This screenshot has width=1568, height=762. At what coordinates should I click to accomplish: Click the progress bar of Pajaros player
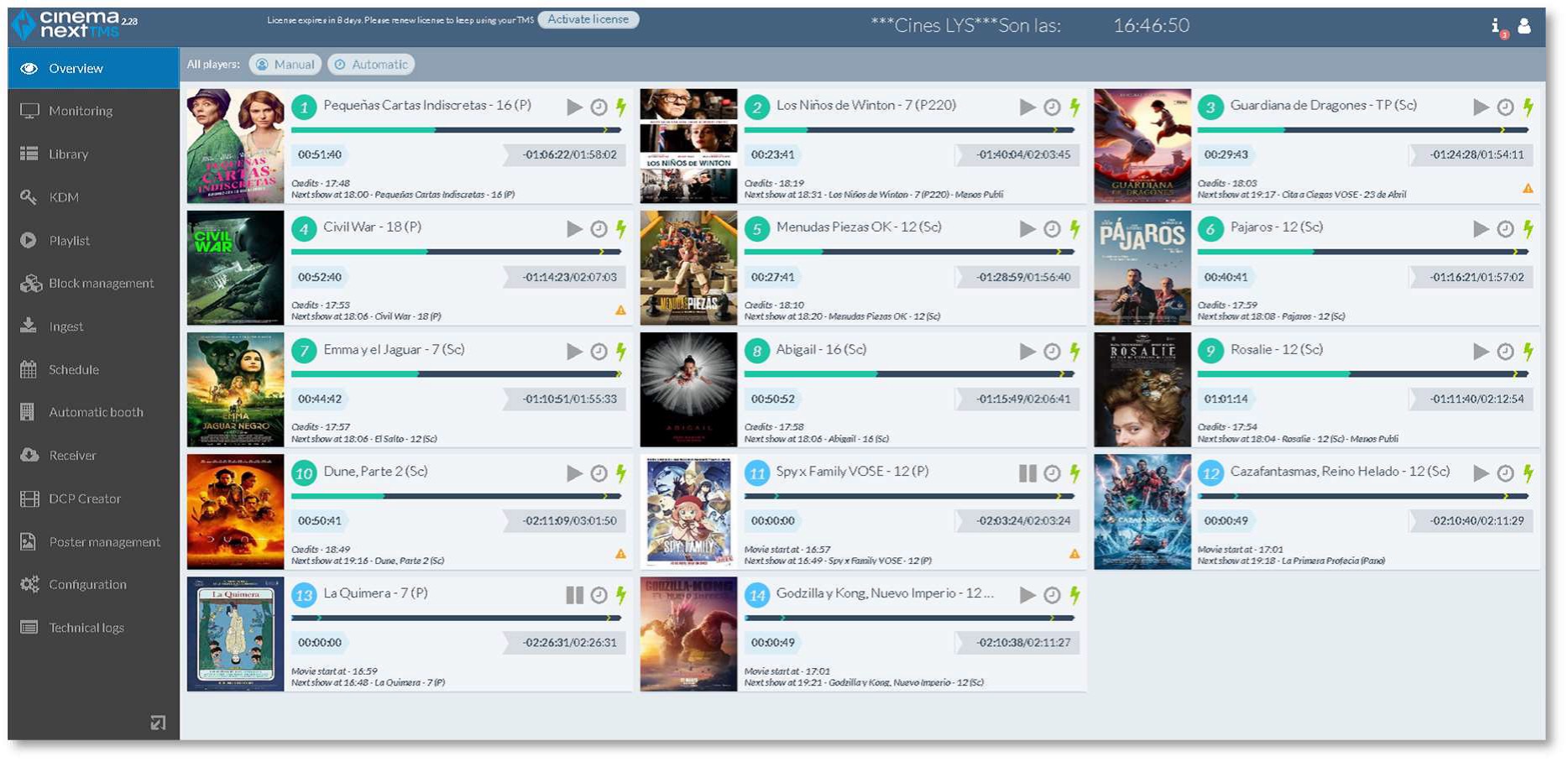pyautogui.click(x=1362, y=252)
